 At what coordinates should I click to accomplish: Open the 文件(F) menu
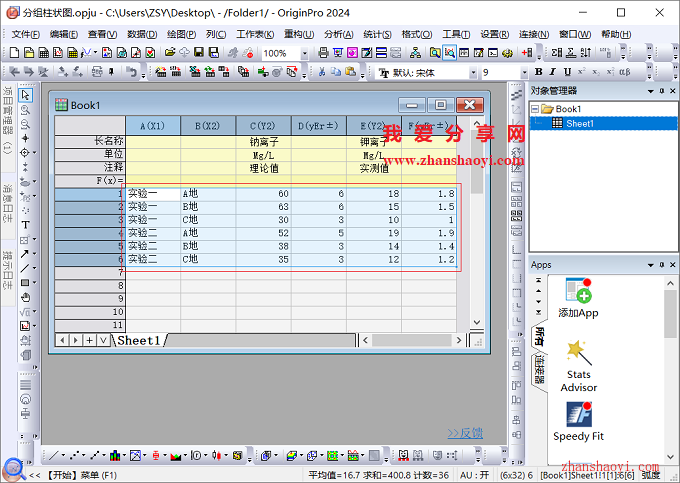[x=25, y=34]
